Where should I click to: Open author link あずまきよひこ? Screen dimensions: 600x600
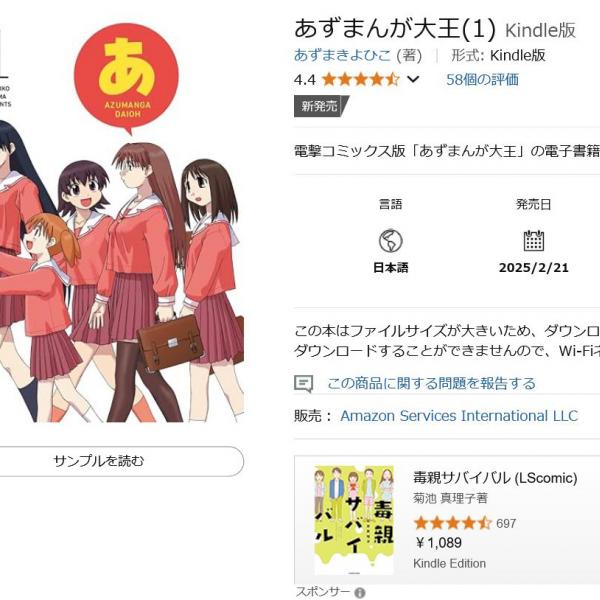tap(342, 55)
